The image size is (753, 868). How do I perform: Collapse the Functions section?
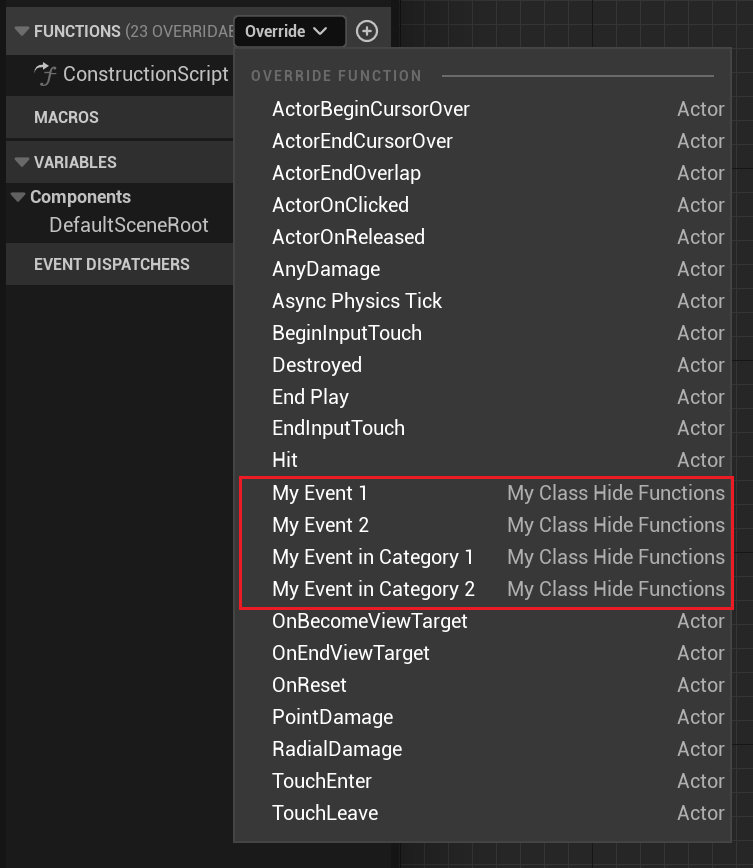tap(21, 32)
